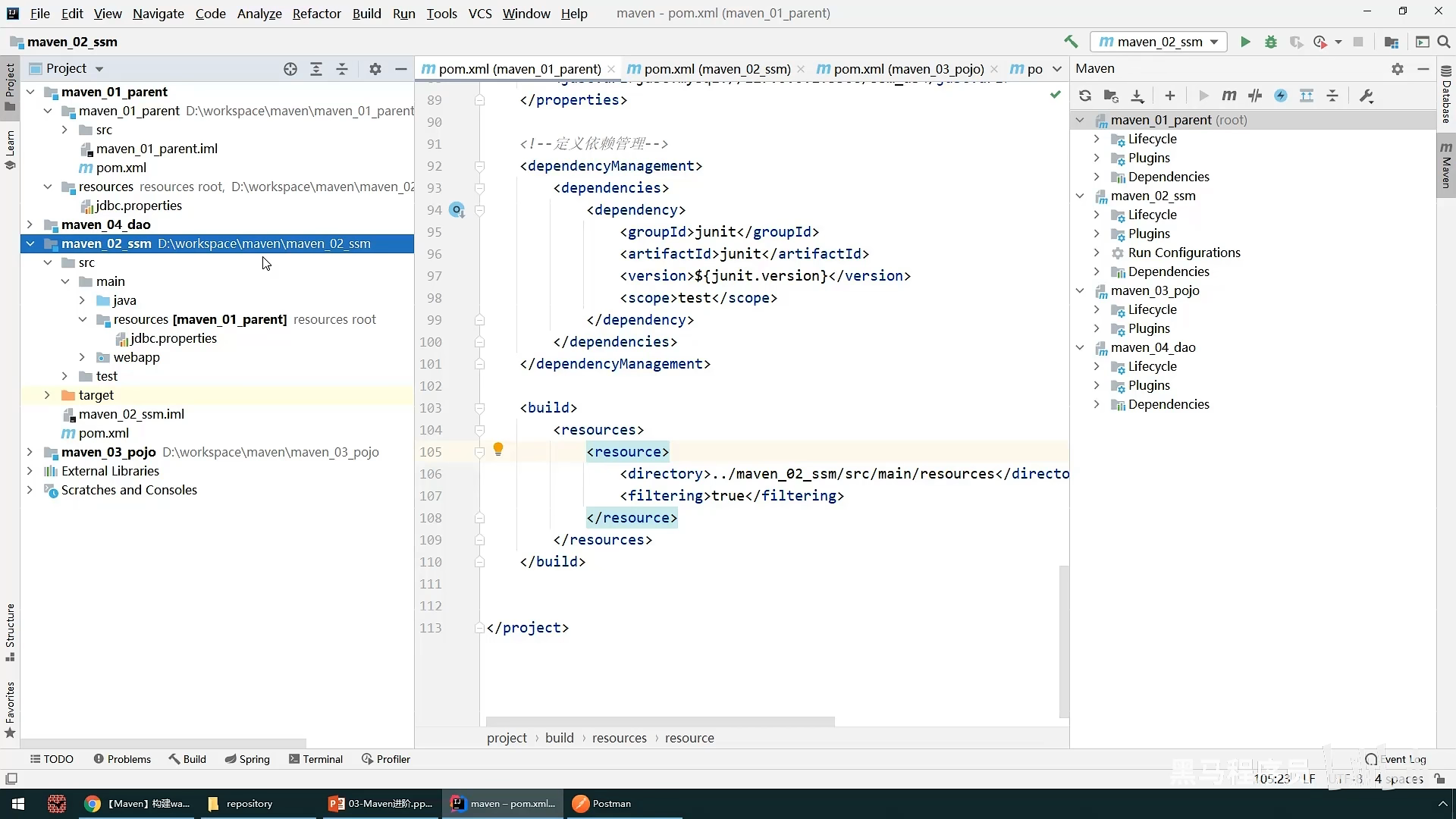Image resolution: width=1456 pixels, height=819 pixels.
Task: Open run configuration dropdown maven_02_ssm
Action: pyautogui.click(x=1158, y=42)
